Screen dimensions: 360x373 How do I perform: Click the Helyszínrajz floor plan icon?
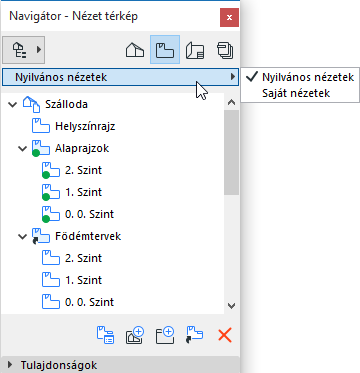point(41,126)
